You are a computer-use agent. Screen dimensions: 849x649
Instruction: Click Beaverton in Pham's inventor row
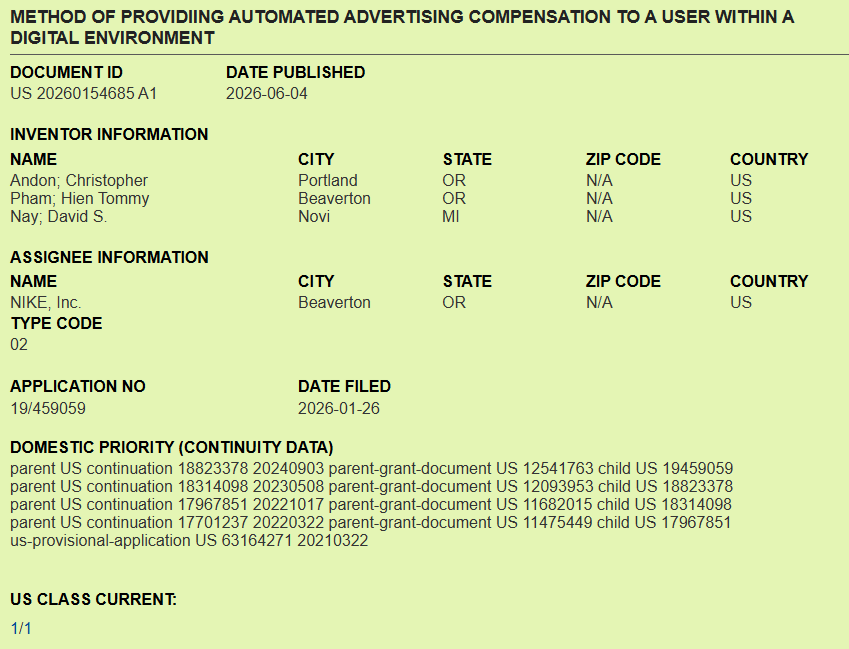click(x=334, y=199)
